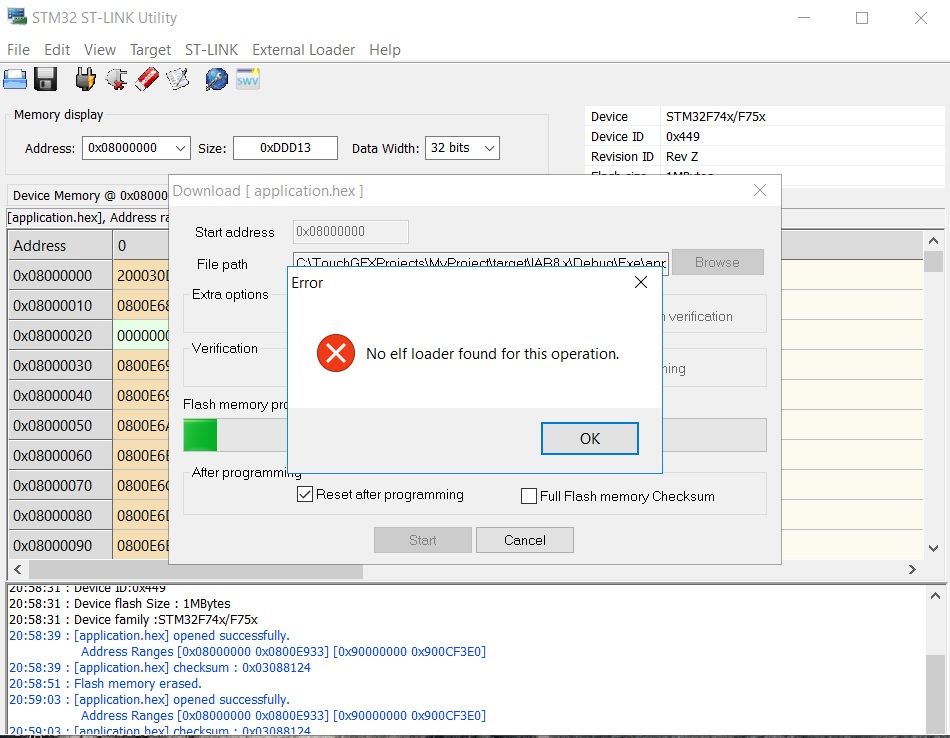Click the red error icon in dialog
Image resolution: width=950 pixels, height=738 pixels.
click(x=336, y=353)
